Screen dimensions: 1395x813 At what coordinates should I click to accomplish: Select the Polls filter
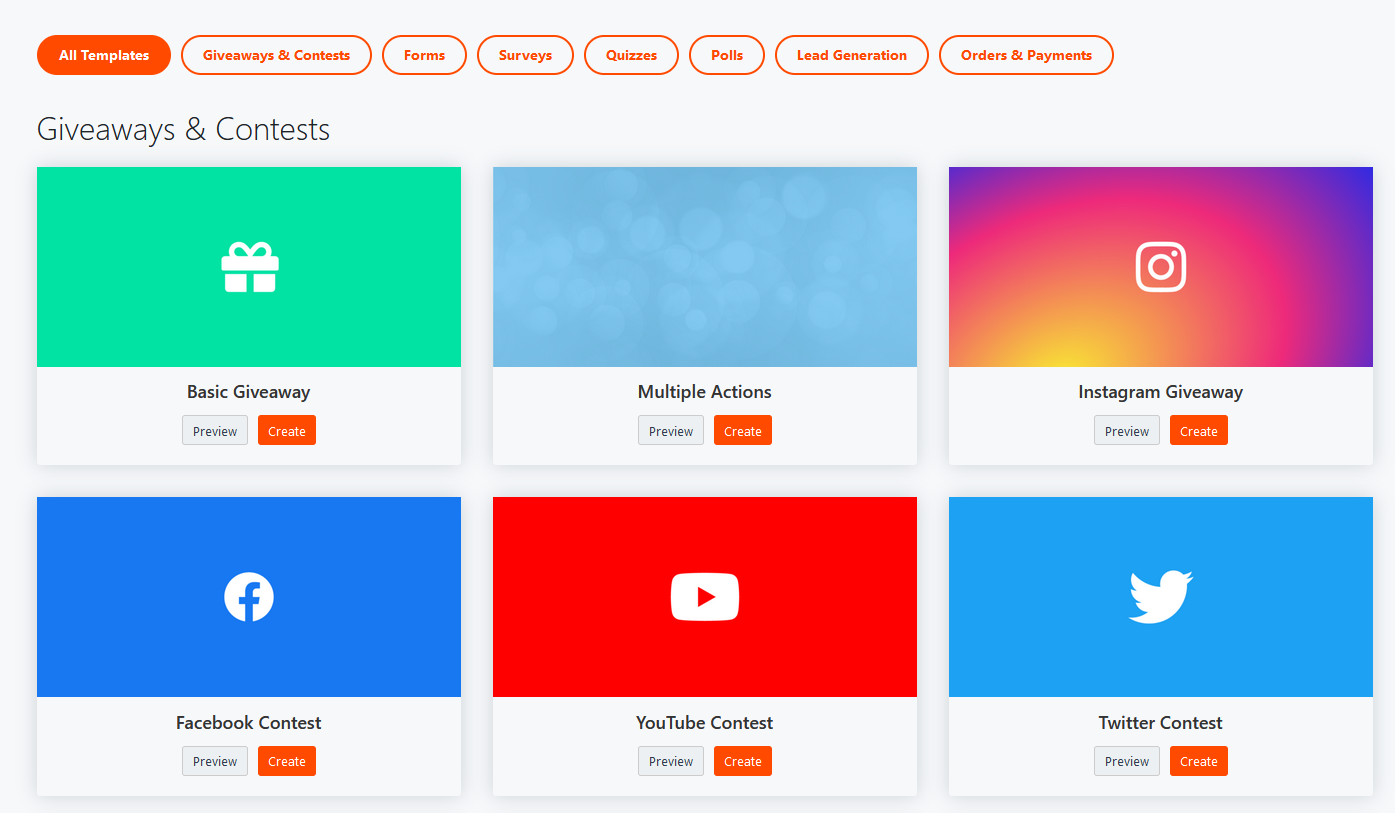tap(727, 55)
